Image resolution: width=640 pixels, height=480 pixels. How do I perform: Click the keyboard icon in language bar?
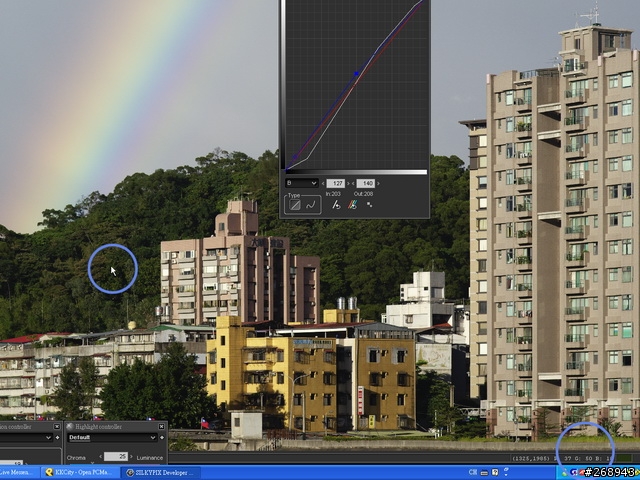(x=484, y=473)
